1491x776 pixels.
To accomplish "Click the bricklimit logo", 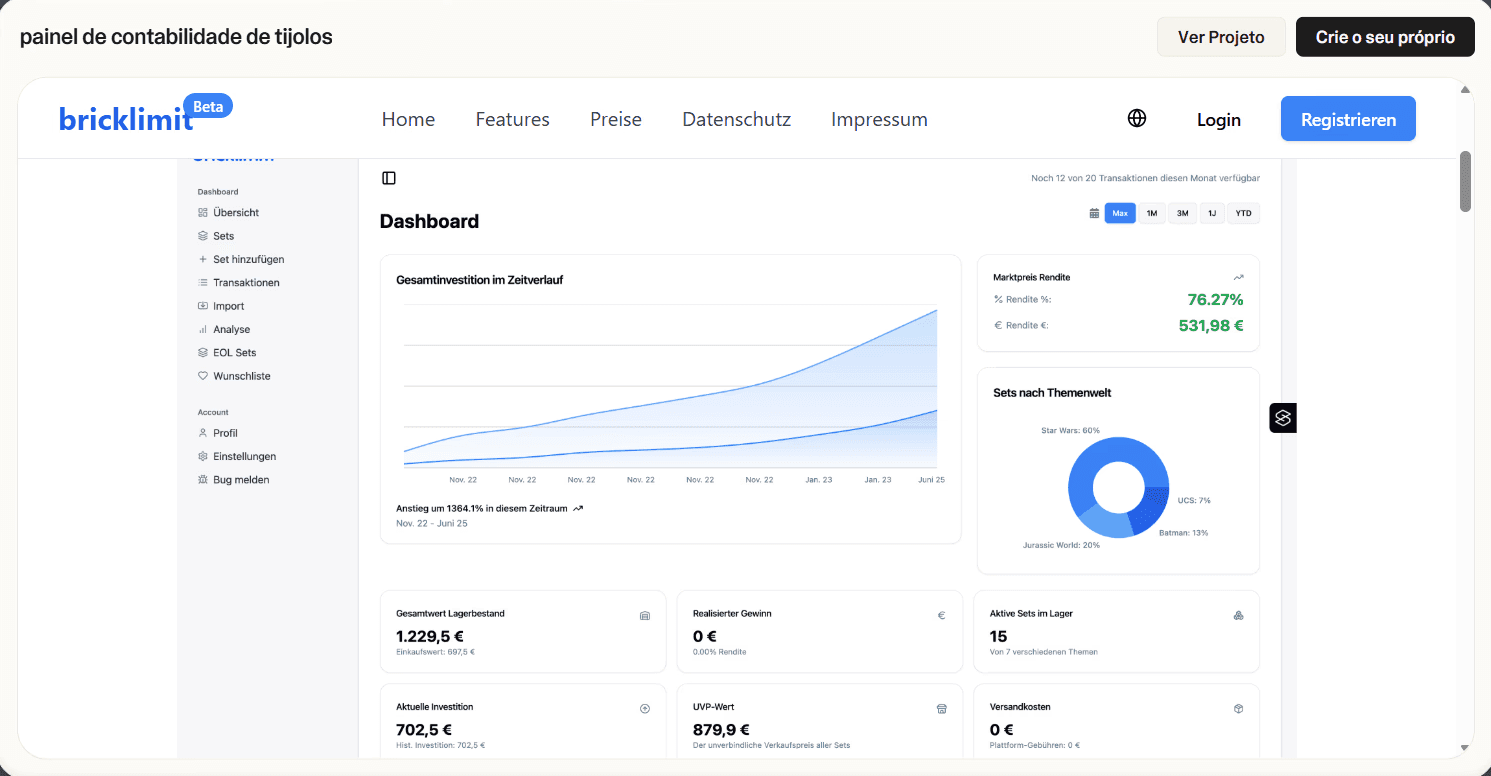I will click(126, 120).
